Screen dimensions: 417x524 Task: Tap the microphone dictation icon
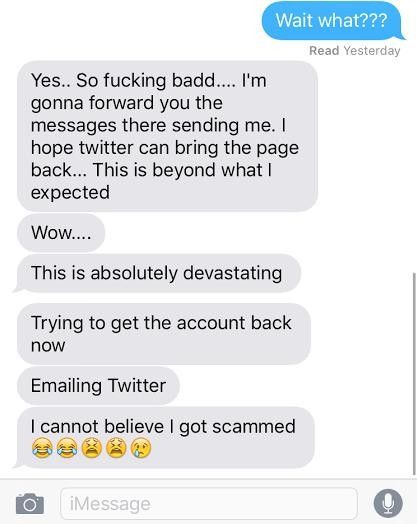[x=388, y=503]
